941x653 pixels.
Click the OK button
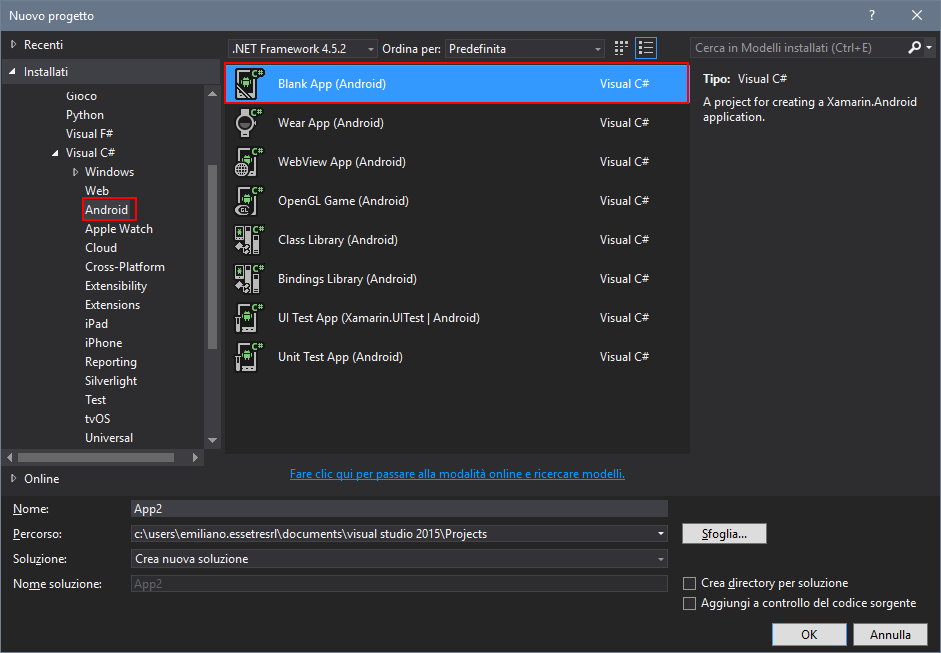pyautogui.click(x=809, y=634)
